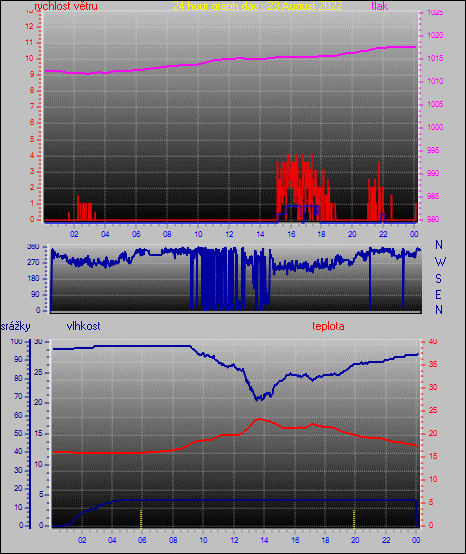This screenshot has height=554, width=466.
Task: Click the '12' wind speed axis value
Action: [29, 26]
